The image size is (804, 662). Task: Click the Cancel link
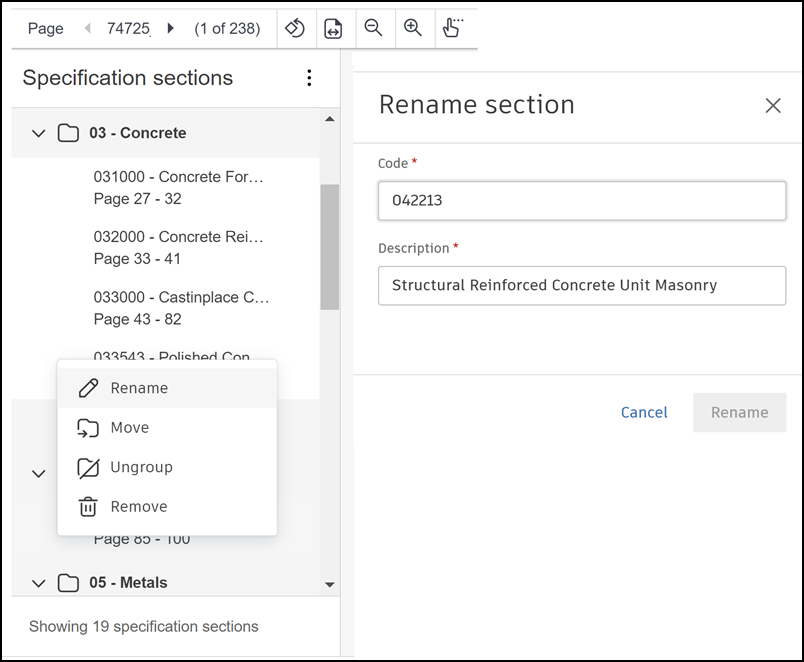pos(644,412)
